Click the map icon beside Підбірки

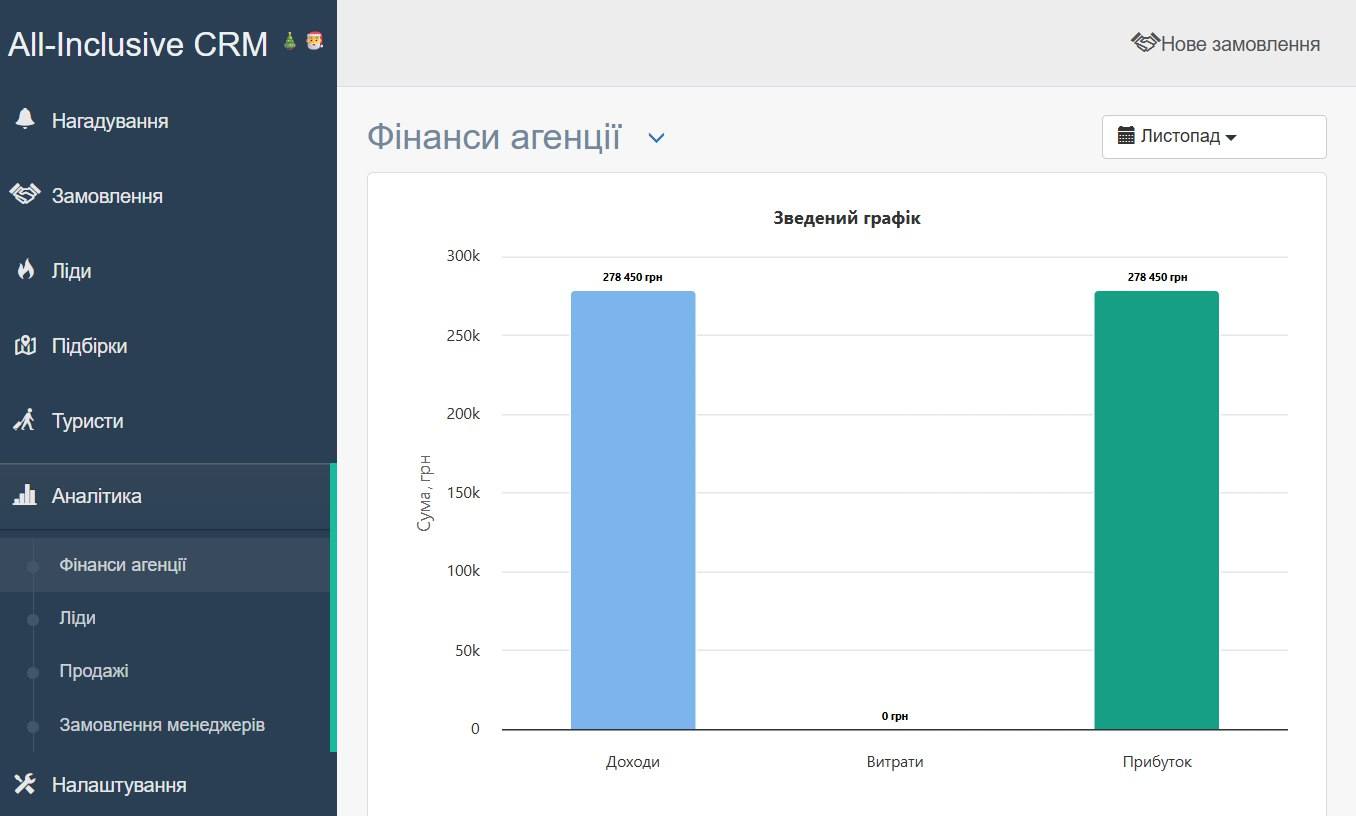click(25, 346)
